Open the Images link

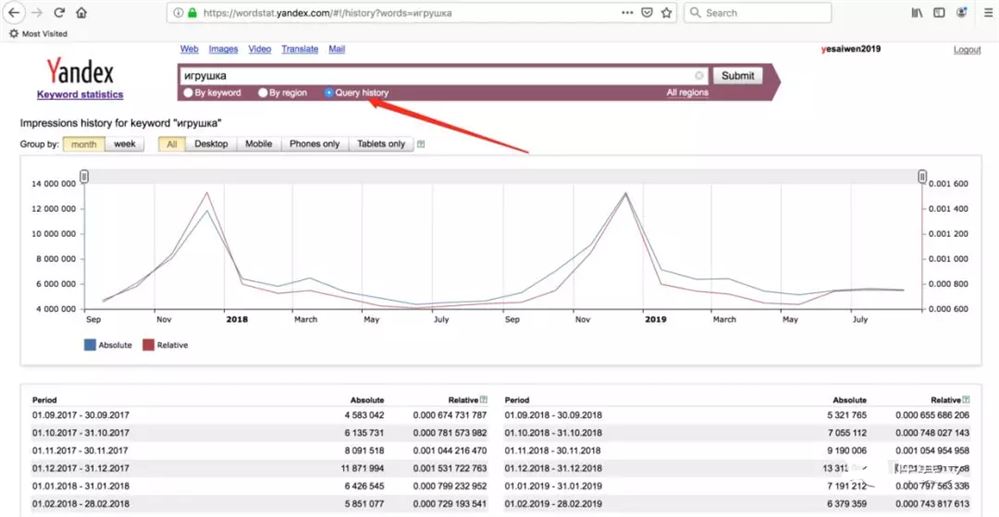click(223, 49)
